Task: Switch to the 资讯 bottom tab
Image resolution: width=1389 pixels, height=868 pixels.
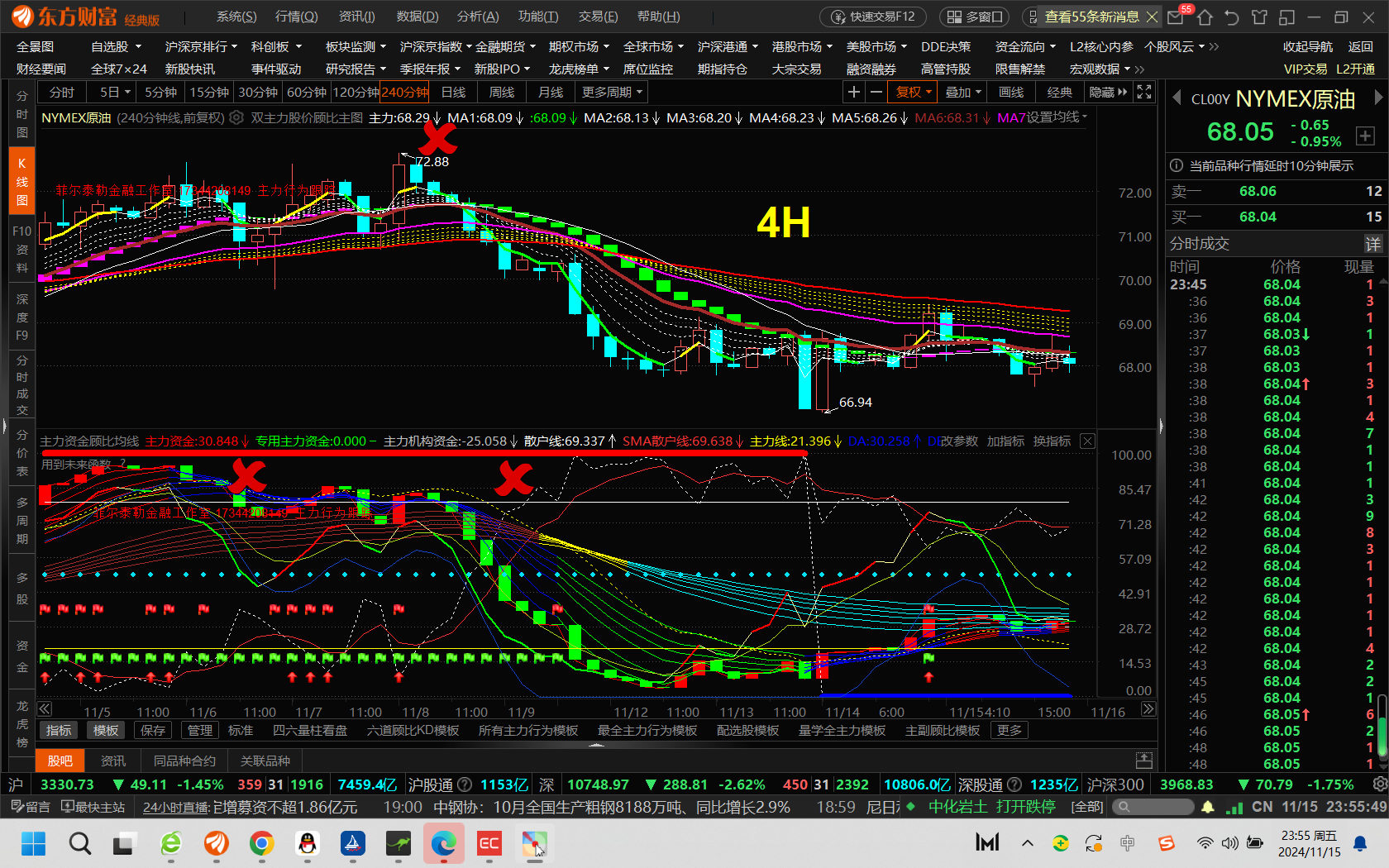Action: [x=113, y=761]
